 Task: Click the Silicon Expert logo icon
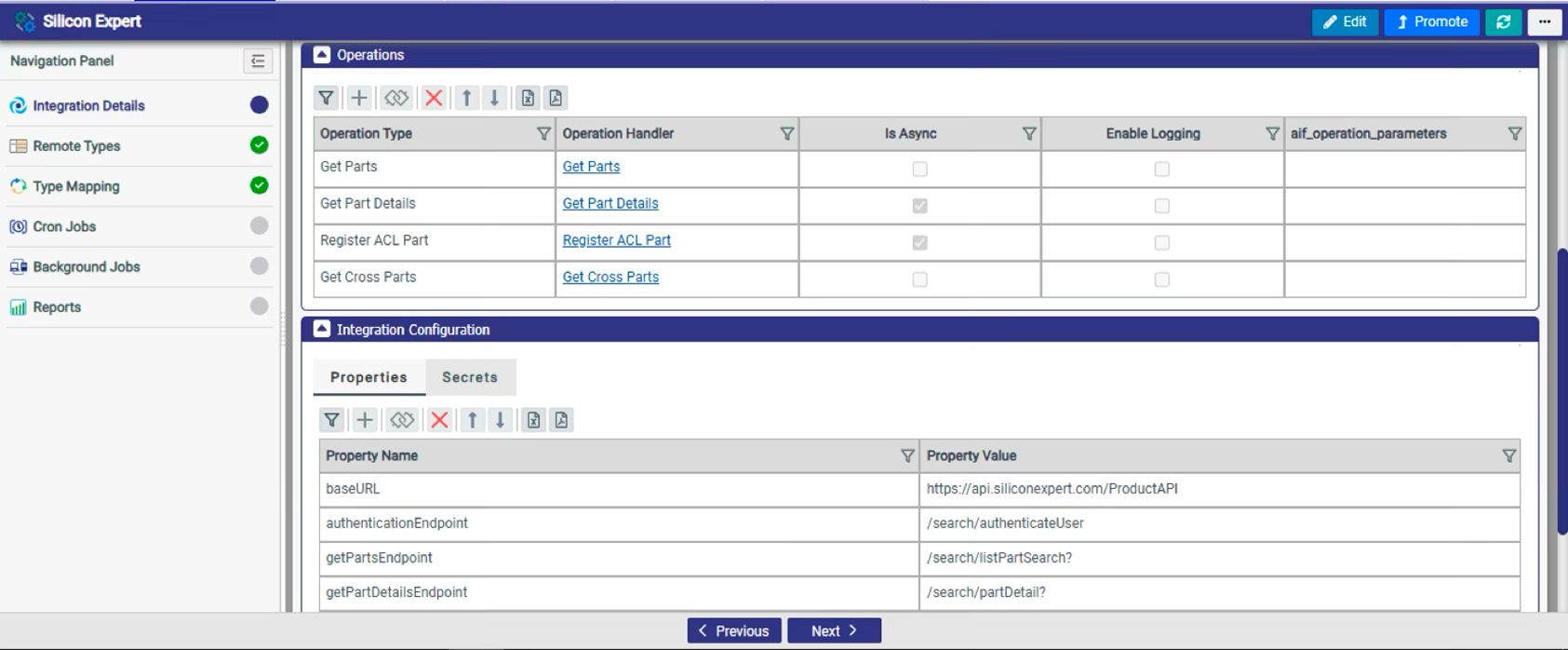(25, 21)
